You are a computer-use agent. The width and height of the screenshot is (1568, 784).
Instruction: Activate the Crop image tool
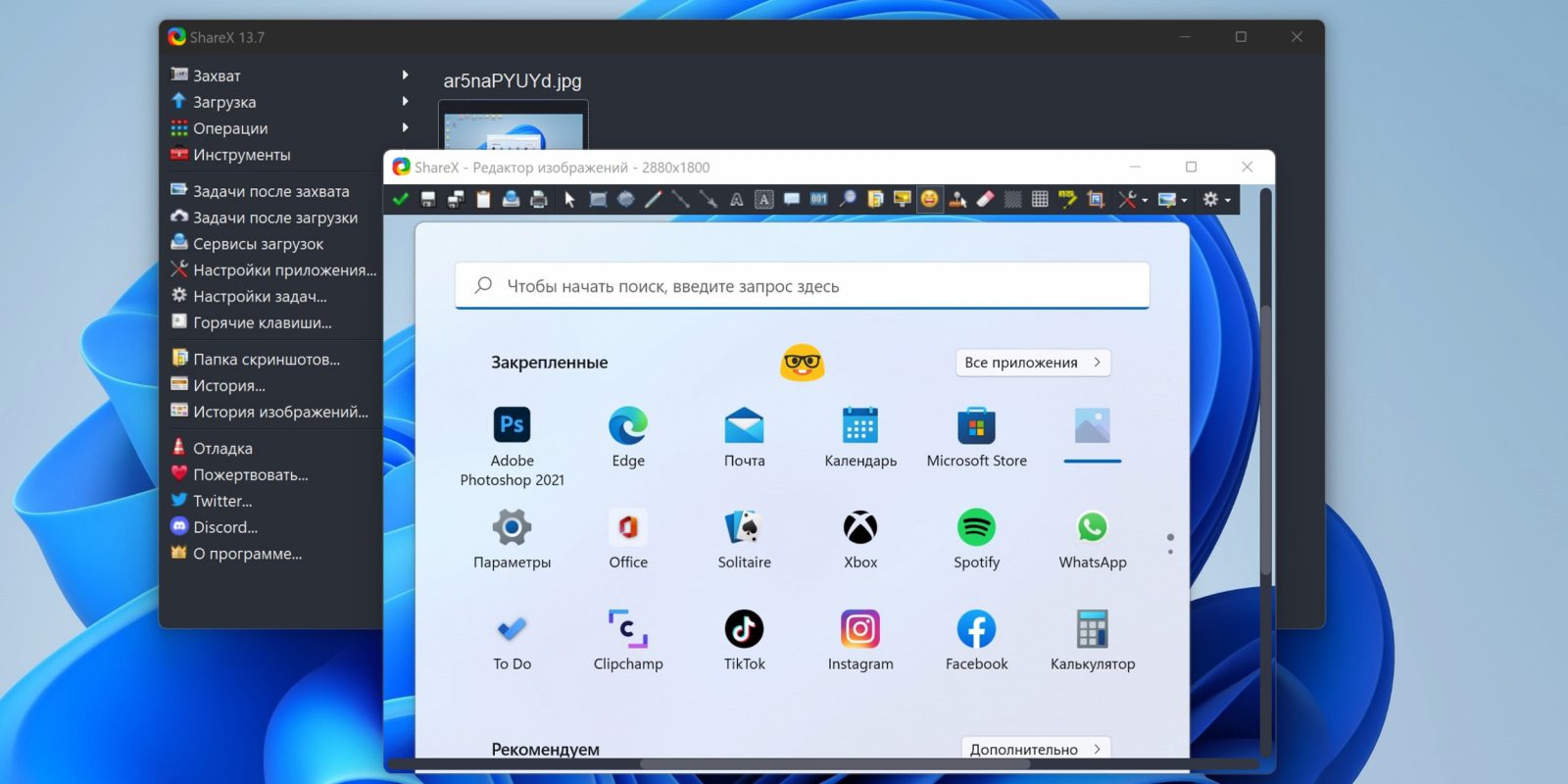[1096, 199]
